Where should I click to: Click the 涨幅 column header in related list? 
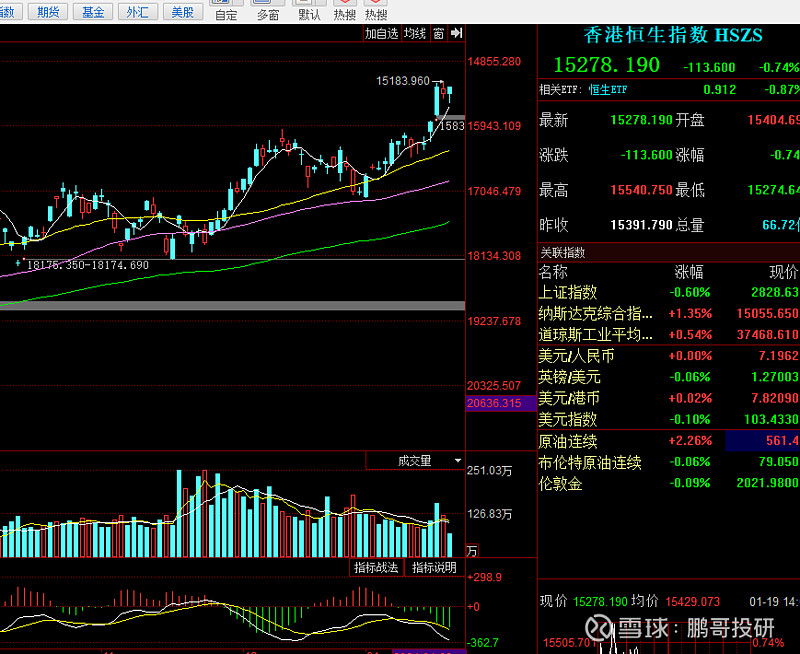(689, 272)
